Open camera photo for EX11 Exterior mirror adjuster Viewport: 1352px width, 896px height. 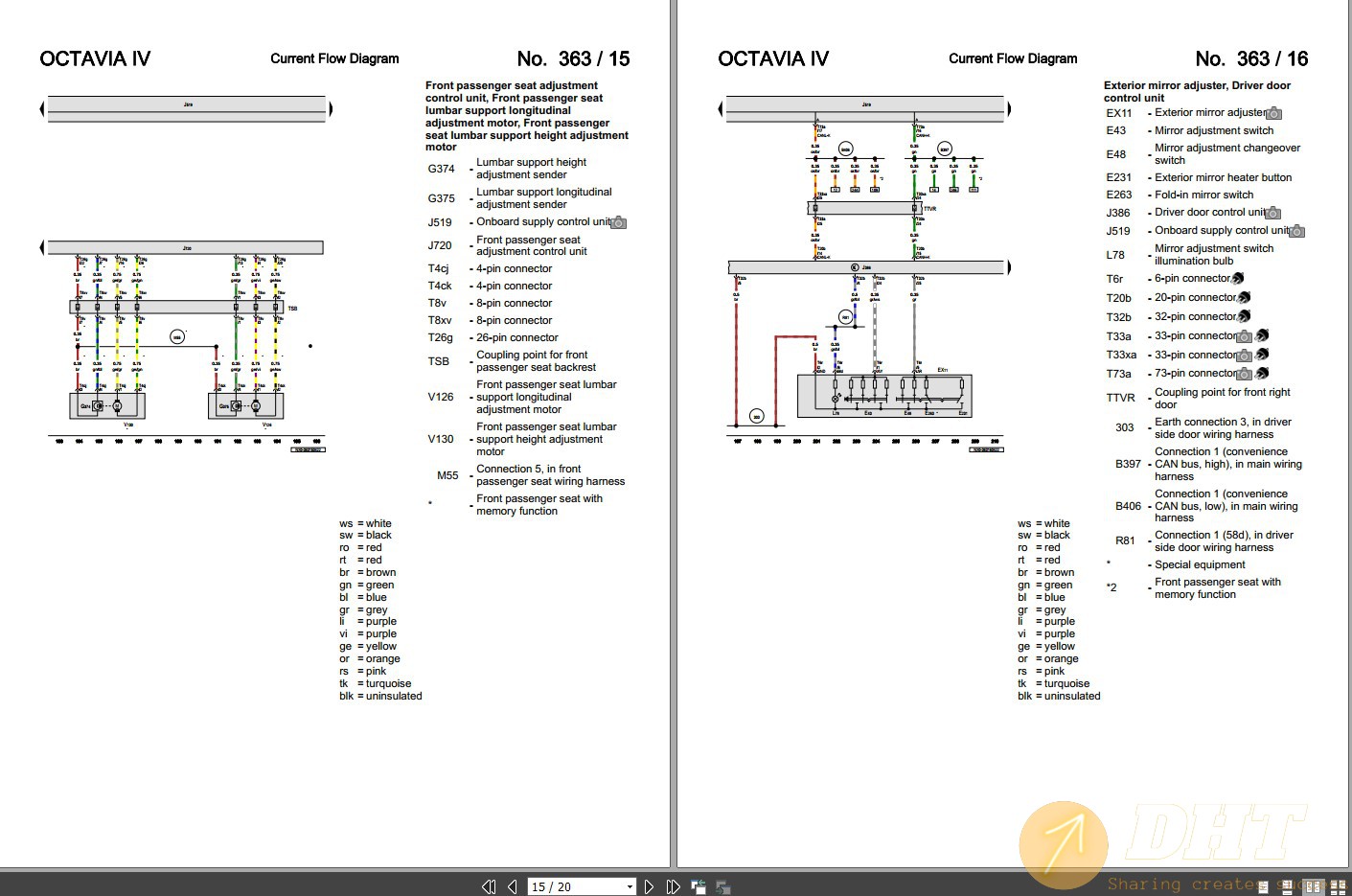1273,113
